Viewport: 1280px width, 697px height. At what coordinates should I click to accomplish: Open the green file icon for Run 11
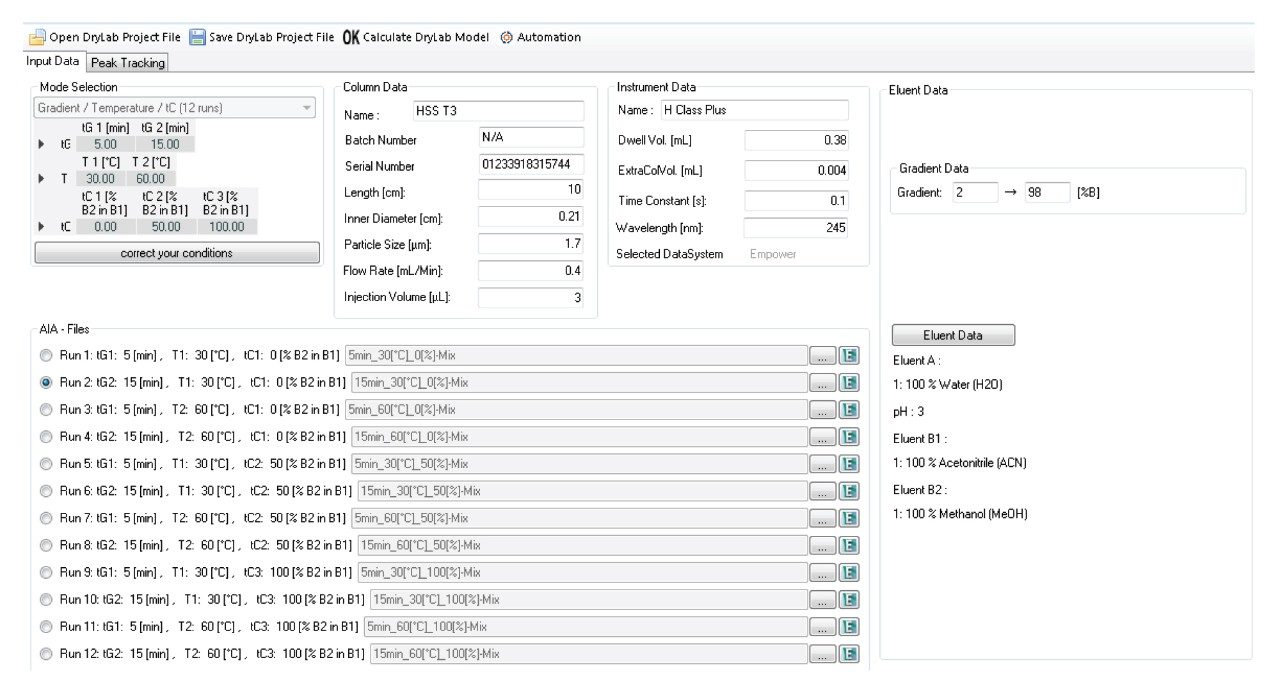pos(849,627)
